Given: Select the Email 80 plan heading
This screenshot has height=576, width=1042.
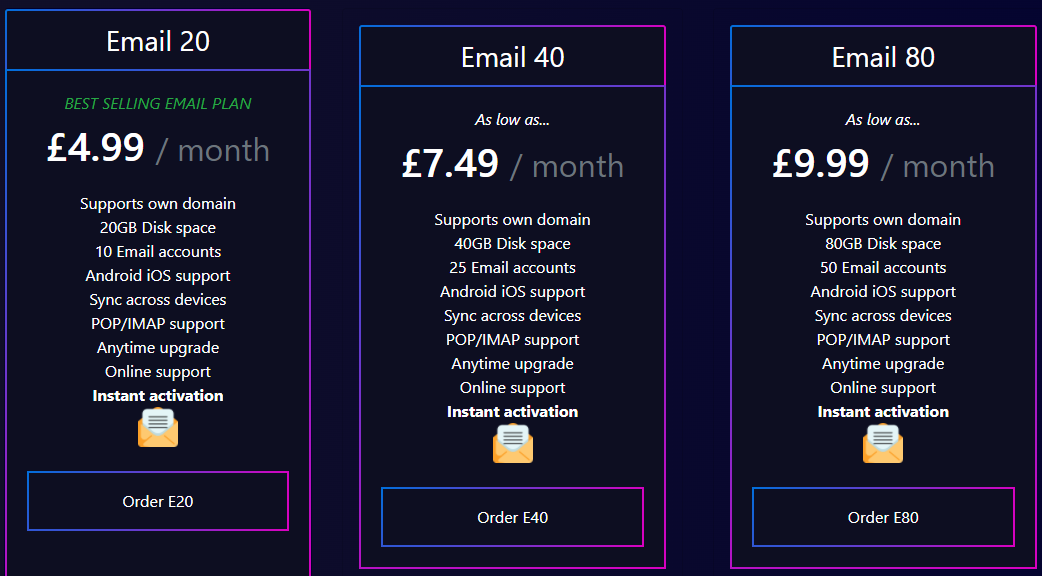Looking at the screenshot, I should click(x=883, y=57).
